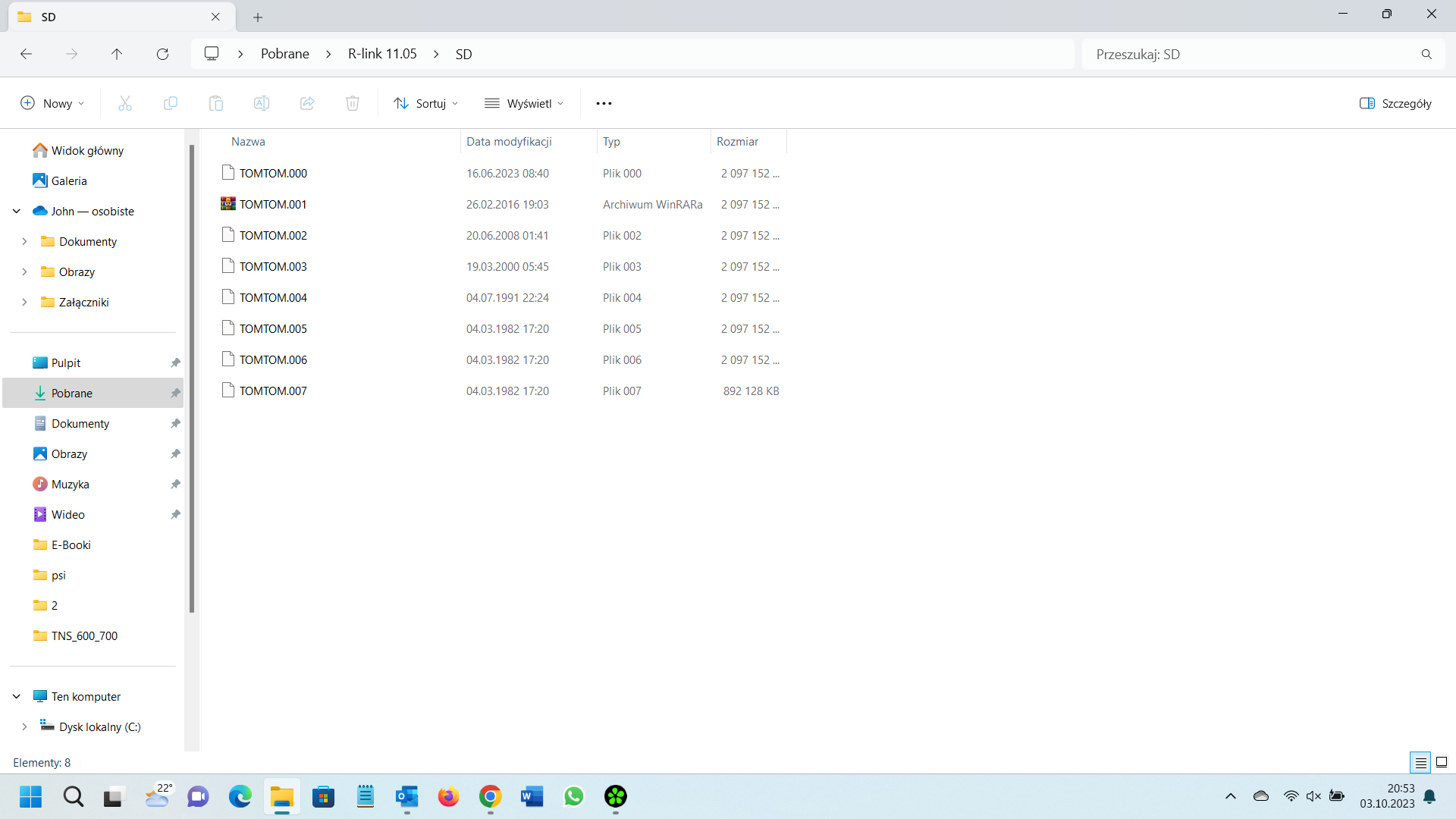
Task: Switch to details list view icon
Action: 1420,762
